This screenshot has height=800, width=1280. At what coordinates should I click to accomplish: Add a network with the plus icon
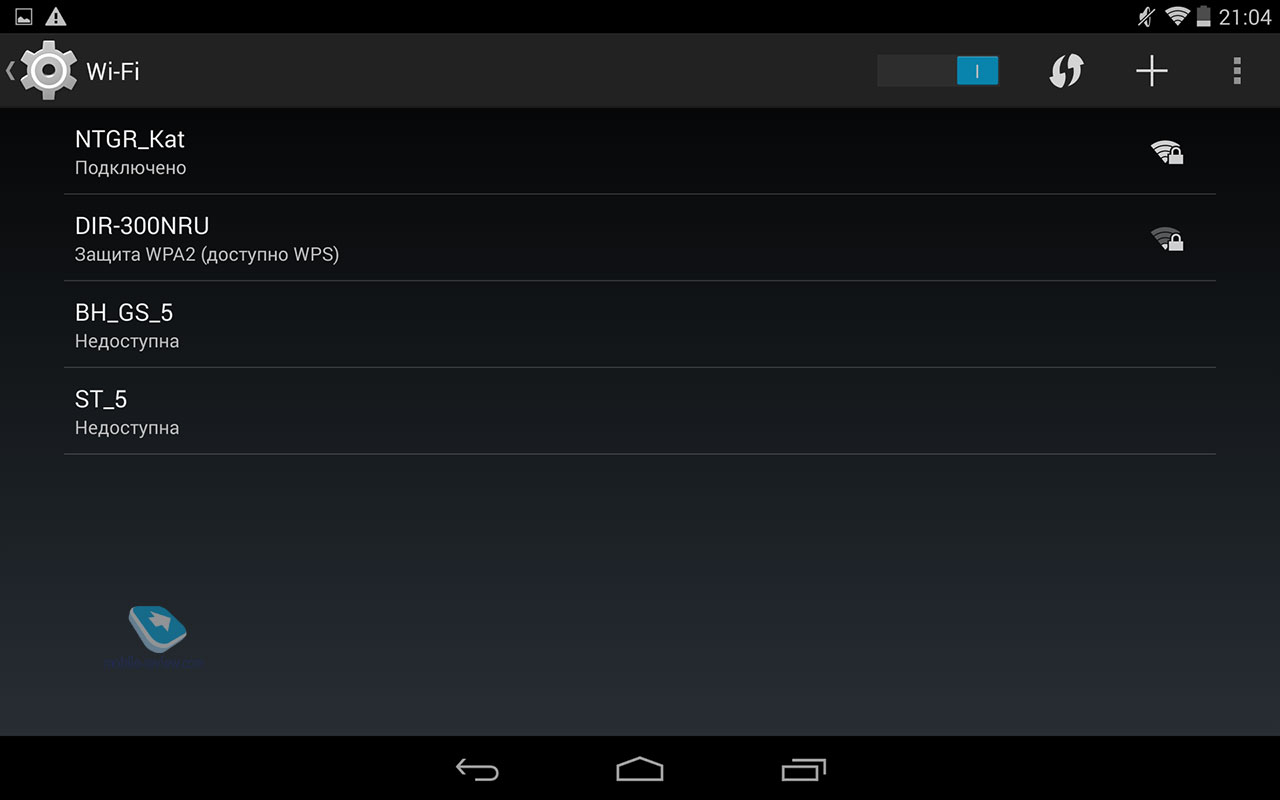[x=1152, y=71]
